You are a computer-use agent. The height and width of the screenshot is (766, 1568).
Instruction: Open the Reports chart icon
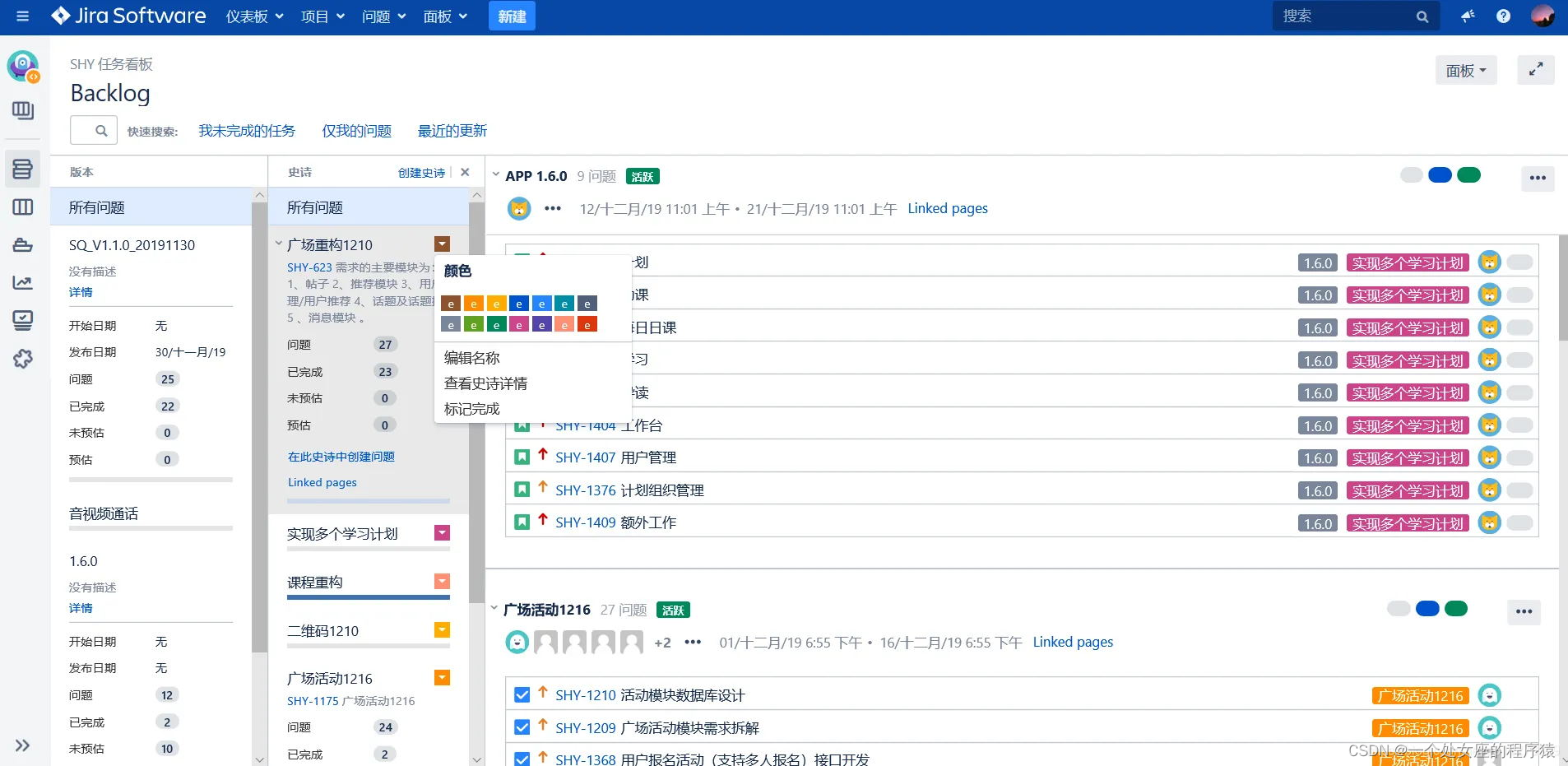(22, 282)
